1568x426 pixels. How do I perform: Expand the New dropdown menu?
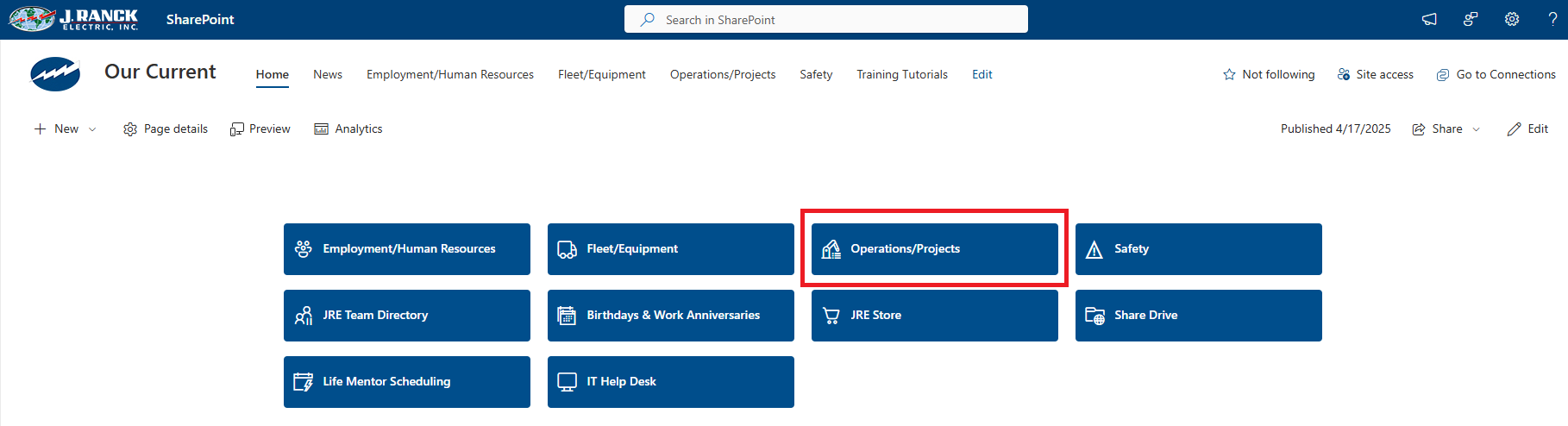(x=92, y=129)
